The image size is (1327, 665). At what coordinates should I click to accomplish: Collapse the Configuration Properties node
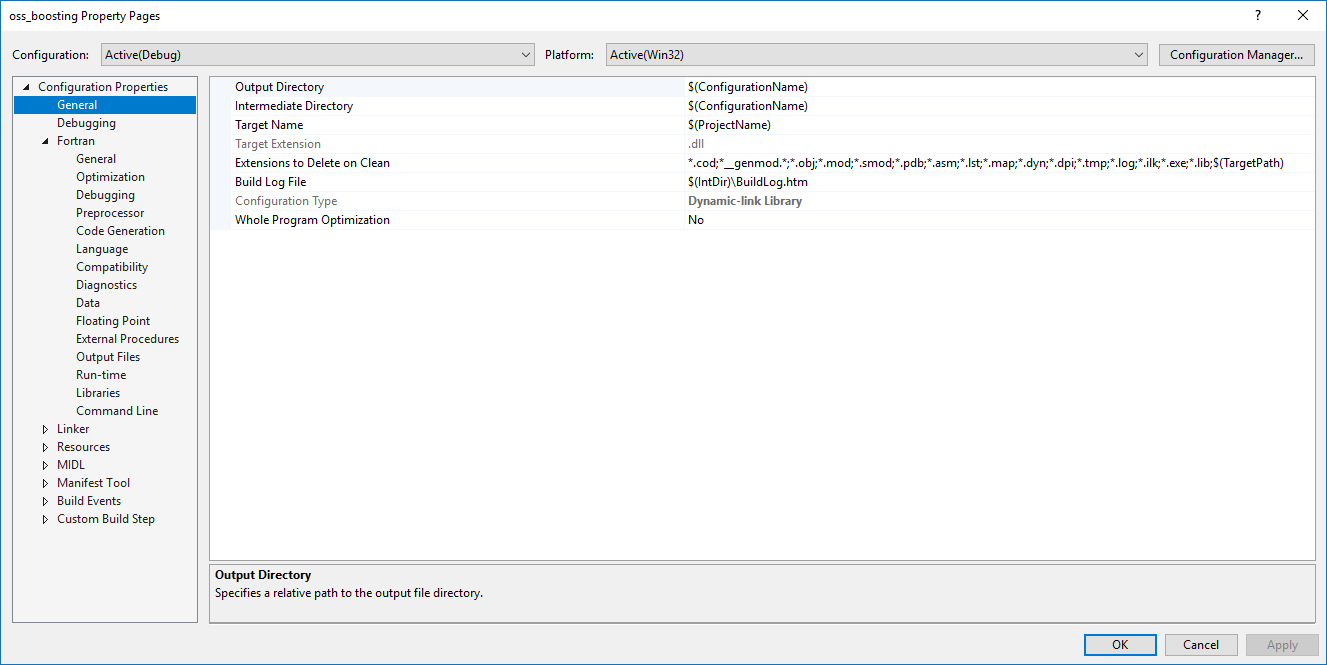(x=27, y=87)
